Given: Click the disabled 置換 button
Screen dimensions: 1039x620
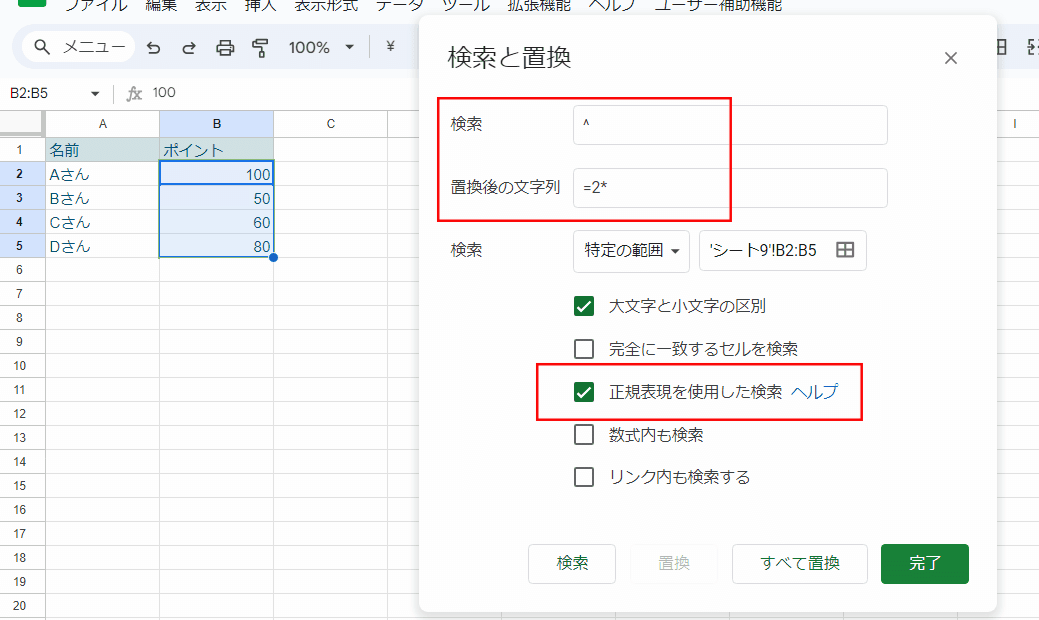Looking at the screenshot, I should pyautogui.click(x=674, y=564).
